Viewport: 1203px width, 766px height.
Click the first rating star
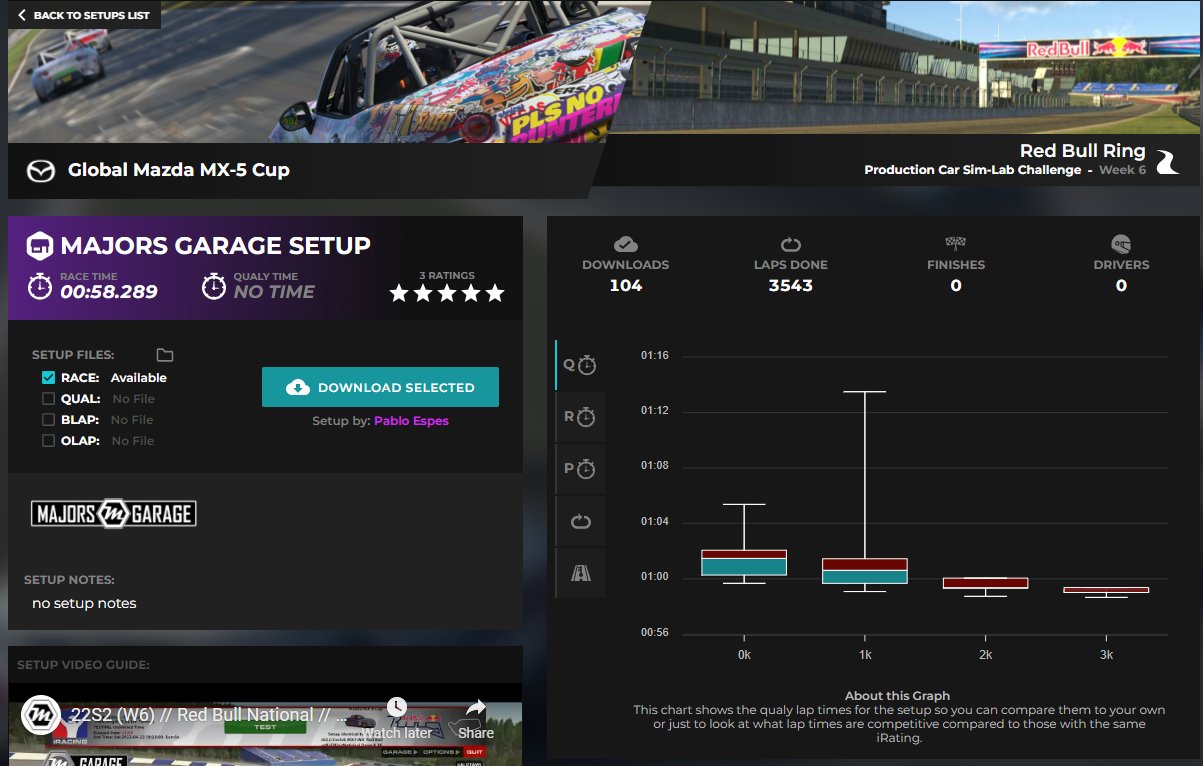[x=399, y=293]
